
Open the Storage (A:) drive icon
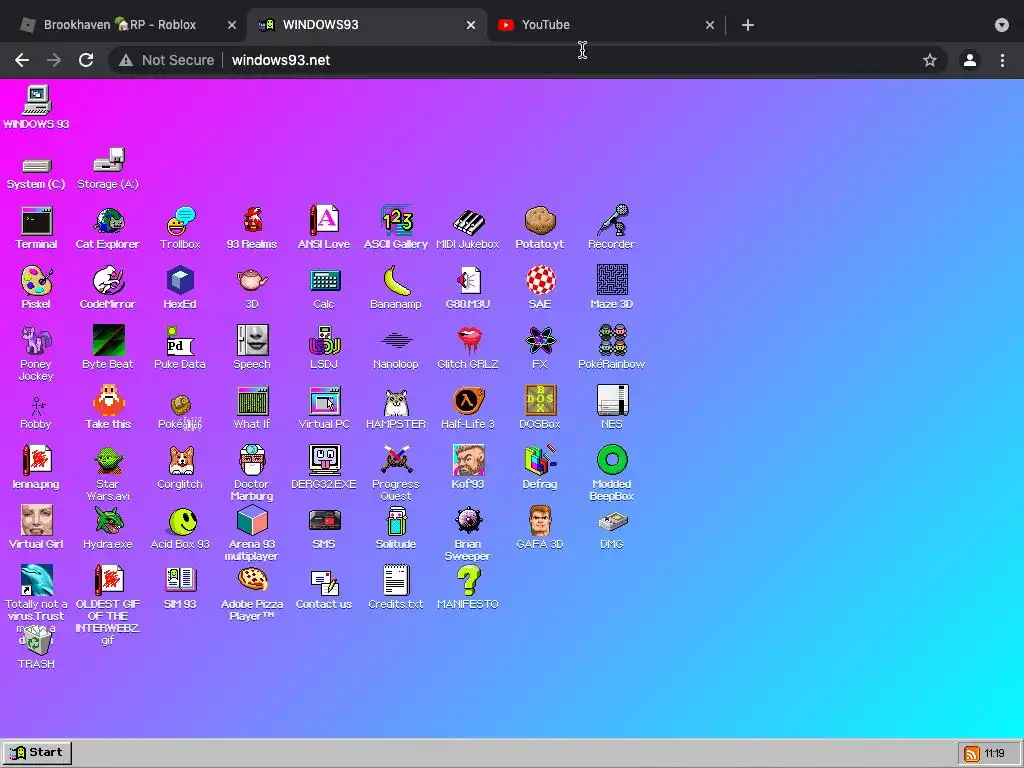pyautogui.click(x=108, y=169)
